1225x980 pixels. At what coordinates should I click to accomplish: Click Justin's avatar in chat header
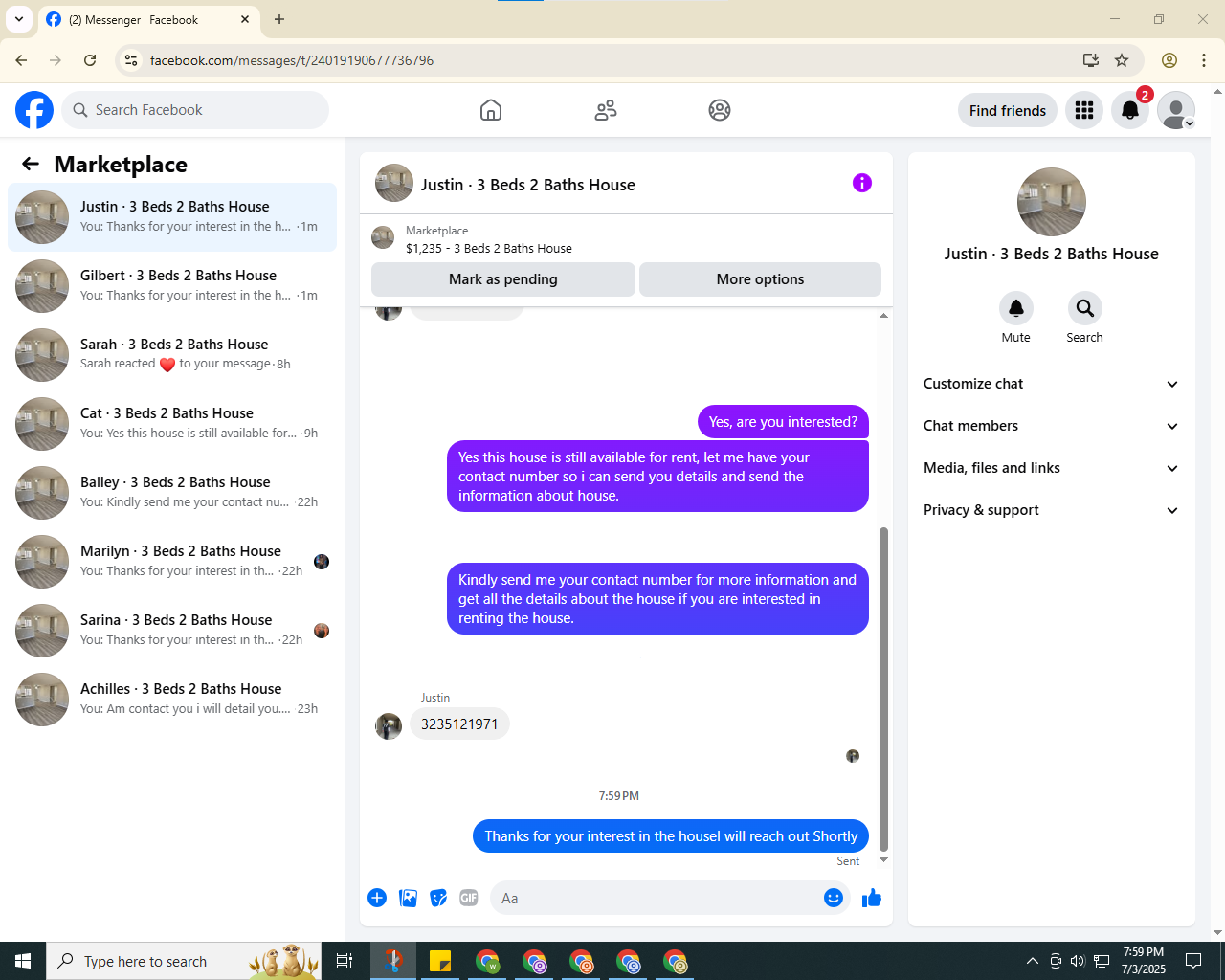(x=394, y=183)
